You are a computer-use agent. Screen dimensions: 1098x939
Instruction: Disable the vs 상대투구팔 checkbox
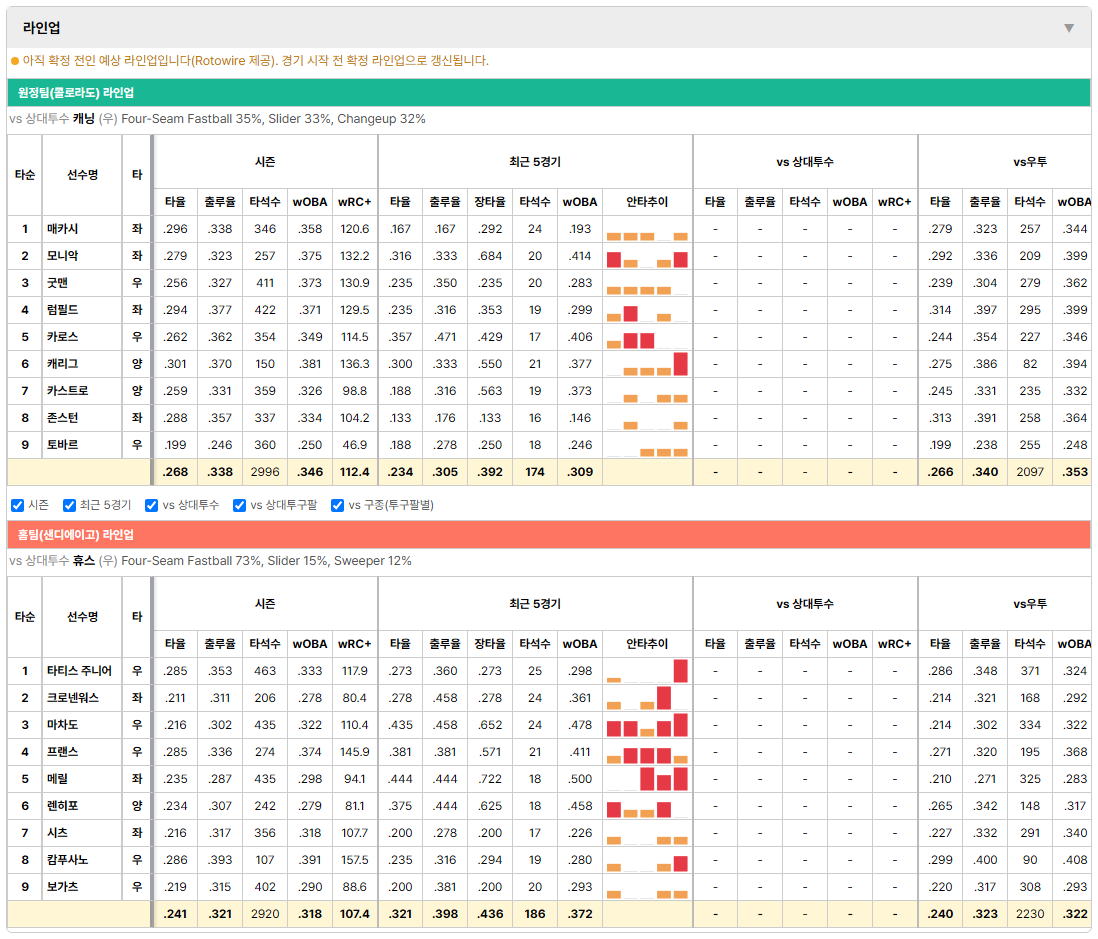coord(239,506)
